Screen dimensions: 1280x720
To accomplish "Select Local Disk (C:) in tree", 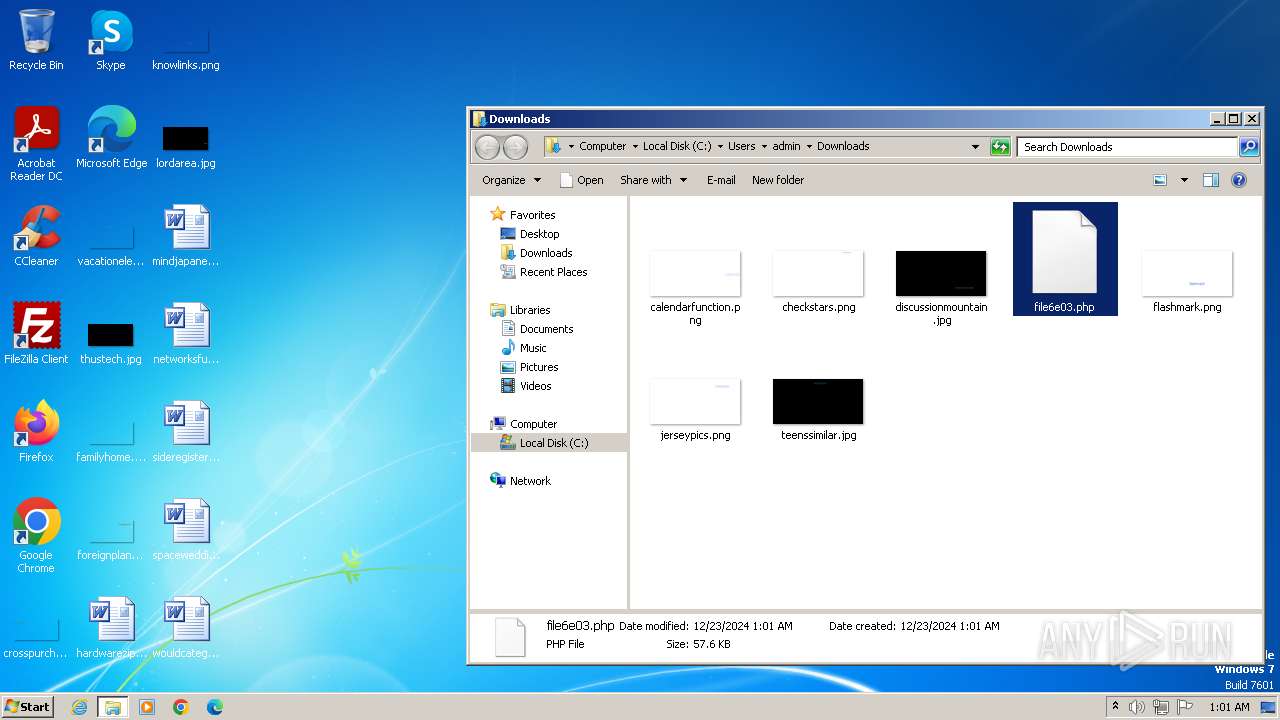I will point(554,443).
